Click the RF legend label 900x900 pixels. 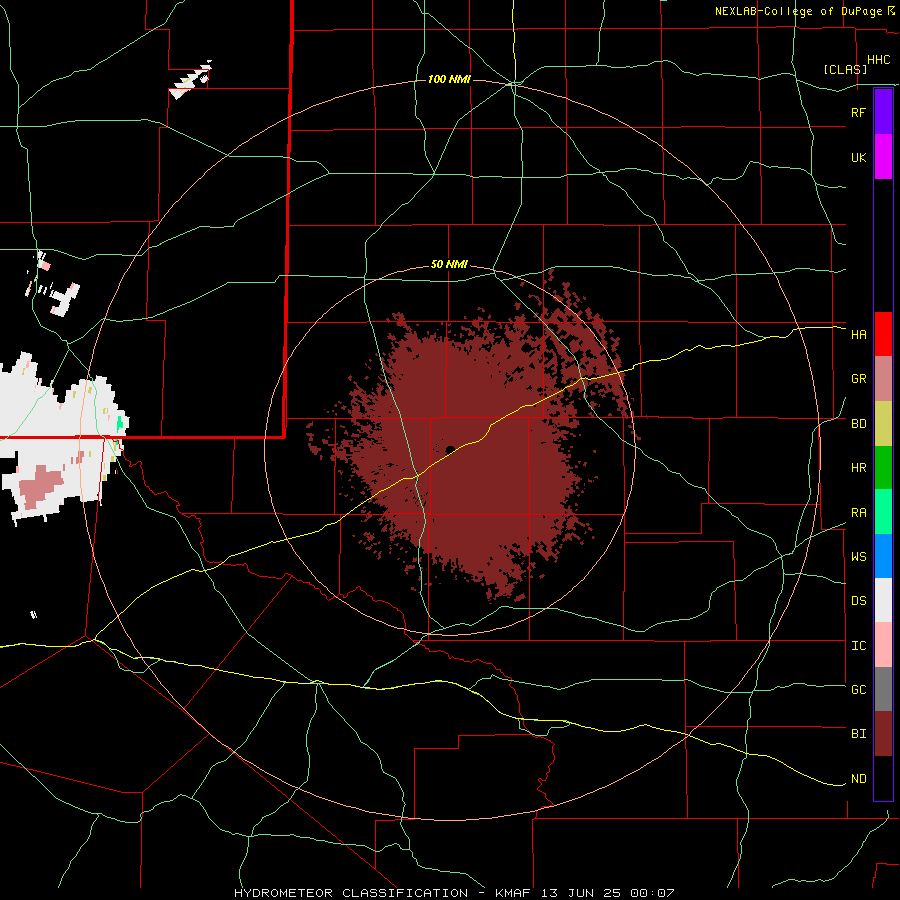coord(858,112)
